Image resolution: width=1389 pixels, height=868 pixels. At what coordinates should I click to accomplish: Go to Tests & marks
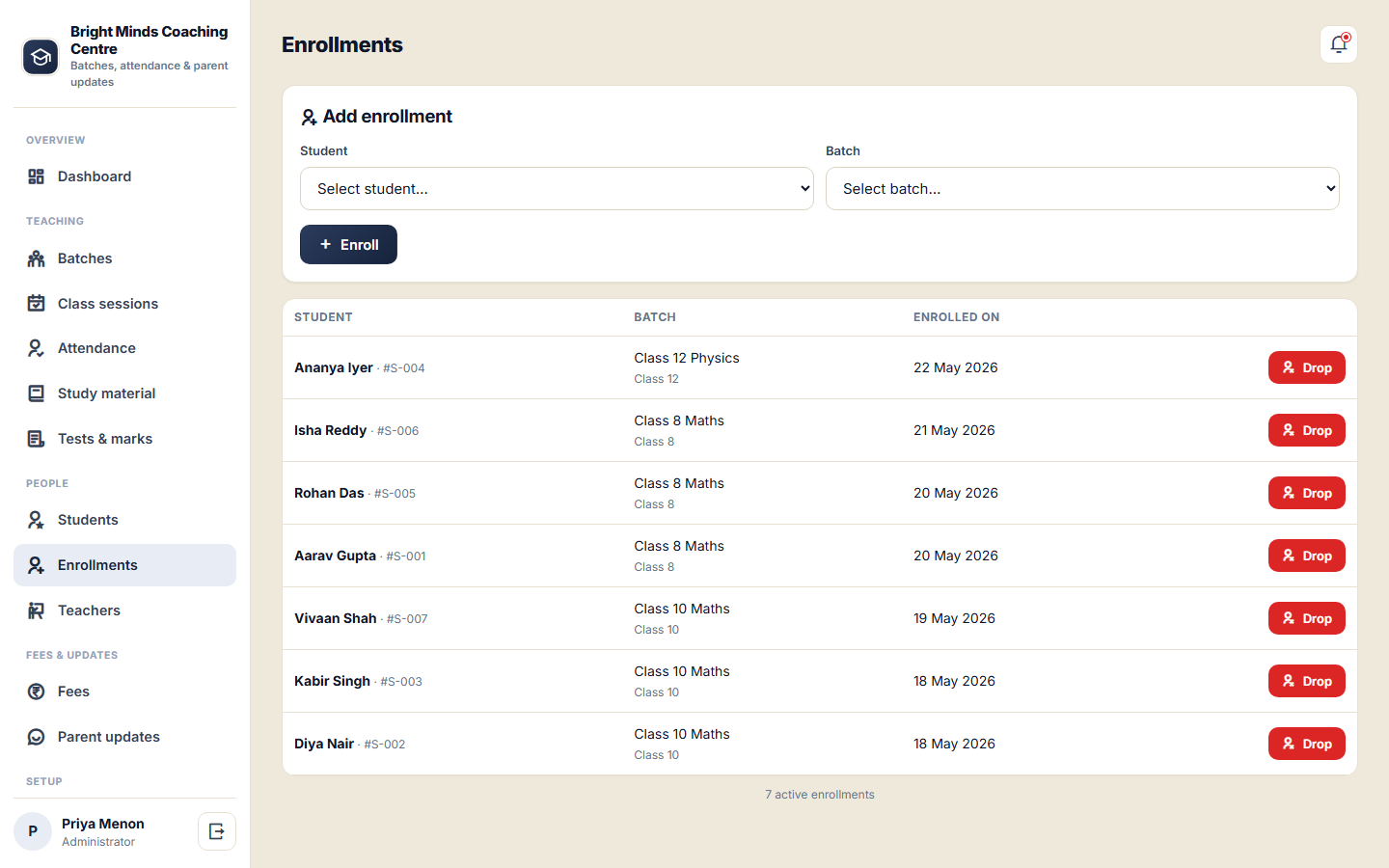(124, 439)
